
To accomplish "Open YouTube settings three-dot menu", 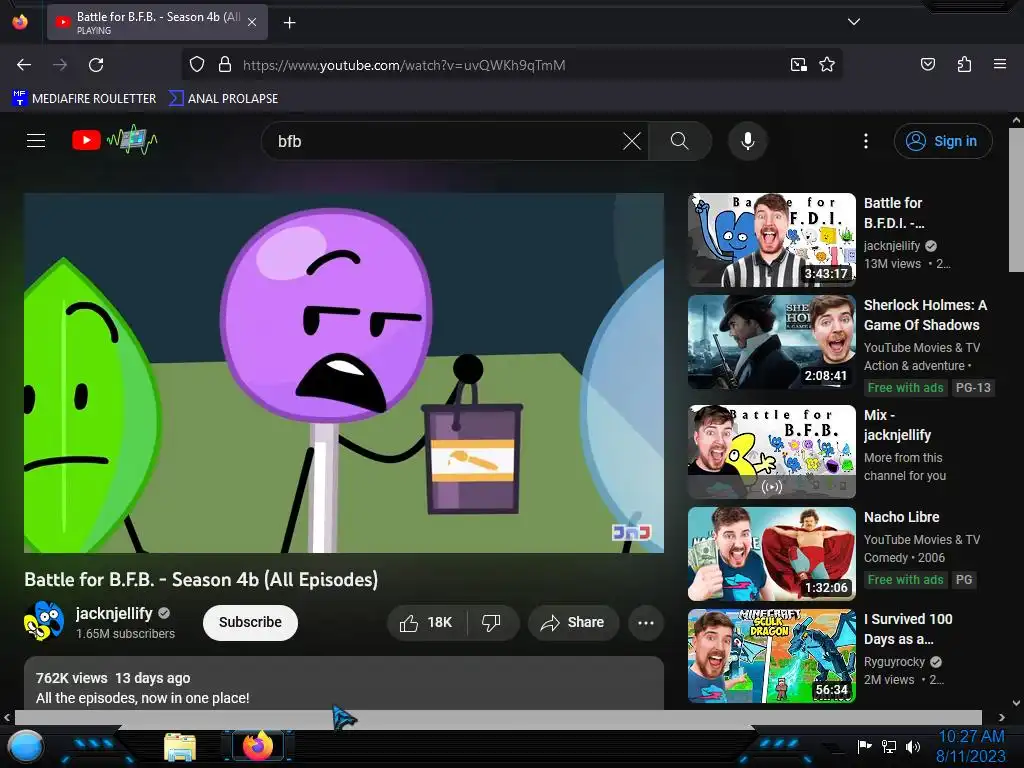I will [866, 141].
